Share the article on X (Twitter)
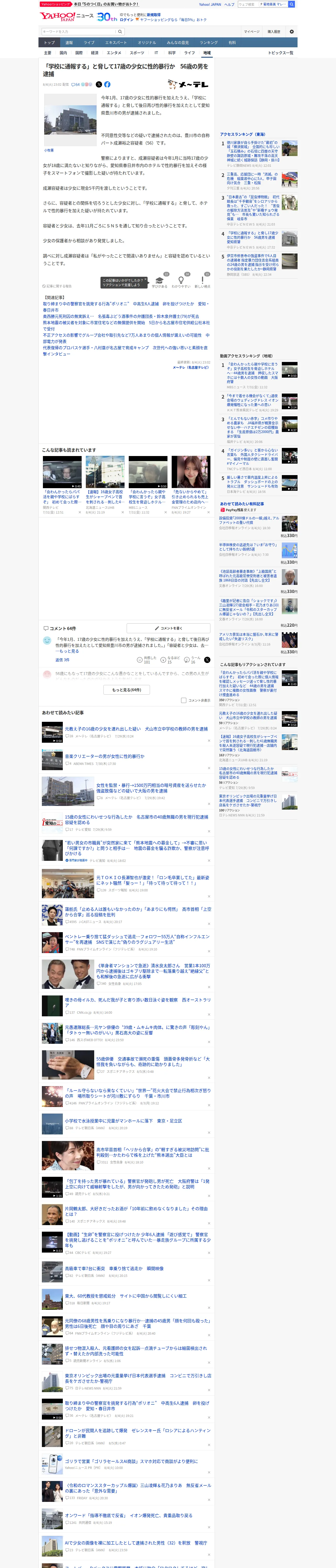Viewport: 336px width, 1568px height. pyautogui.click(x=99, y=85)
